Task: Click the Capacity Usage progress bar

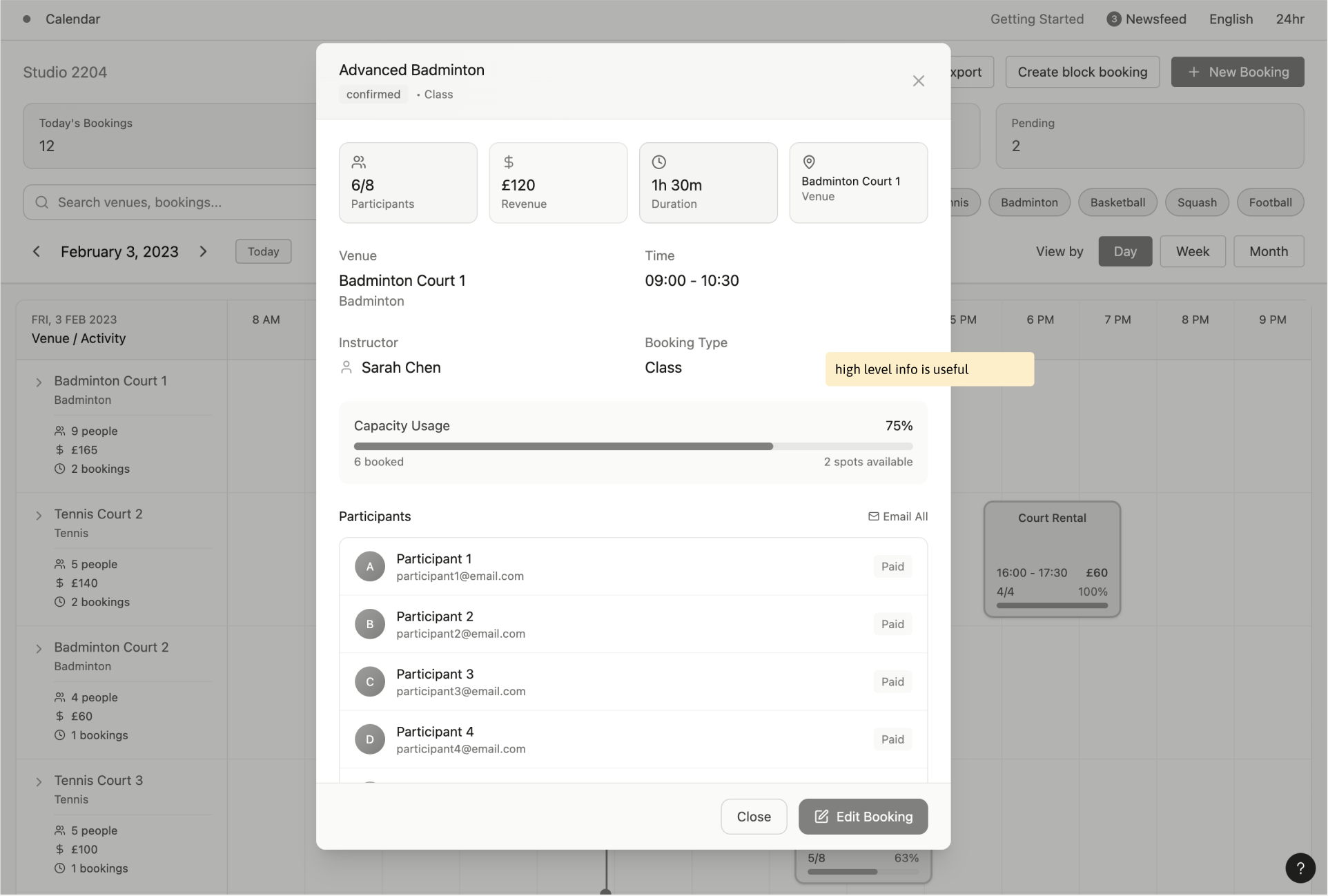Action: 633,447
